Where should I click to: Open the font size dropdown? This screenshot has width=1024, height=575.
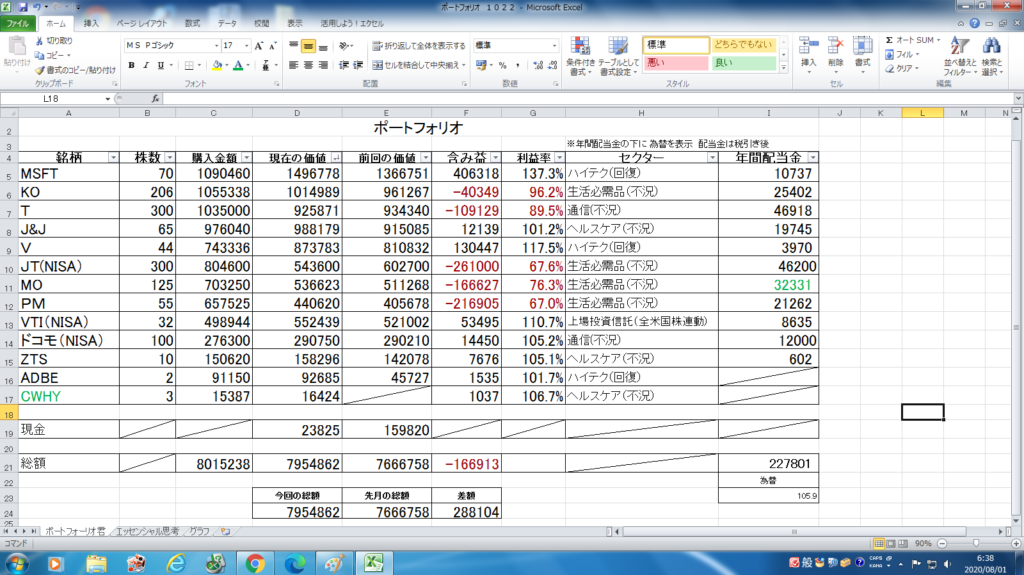(246, 46)
